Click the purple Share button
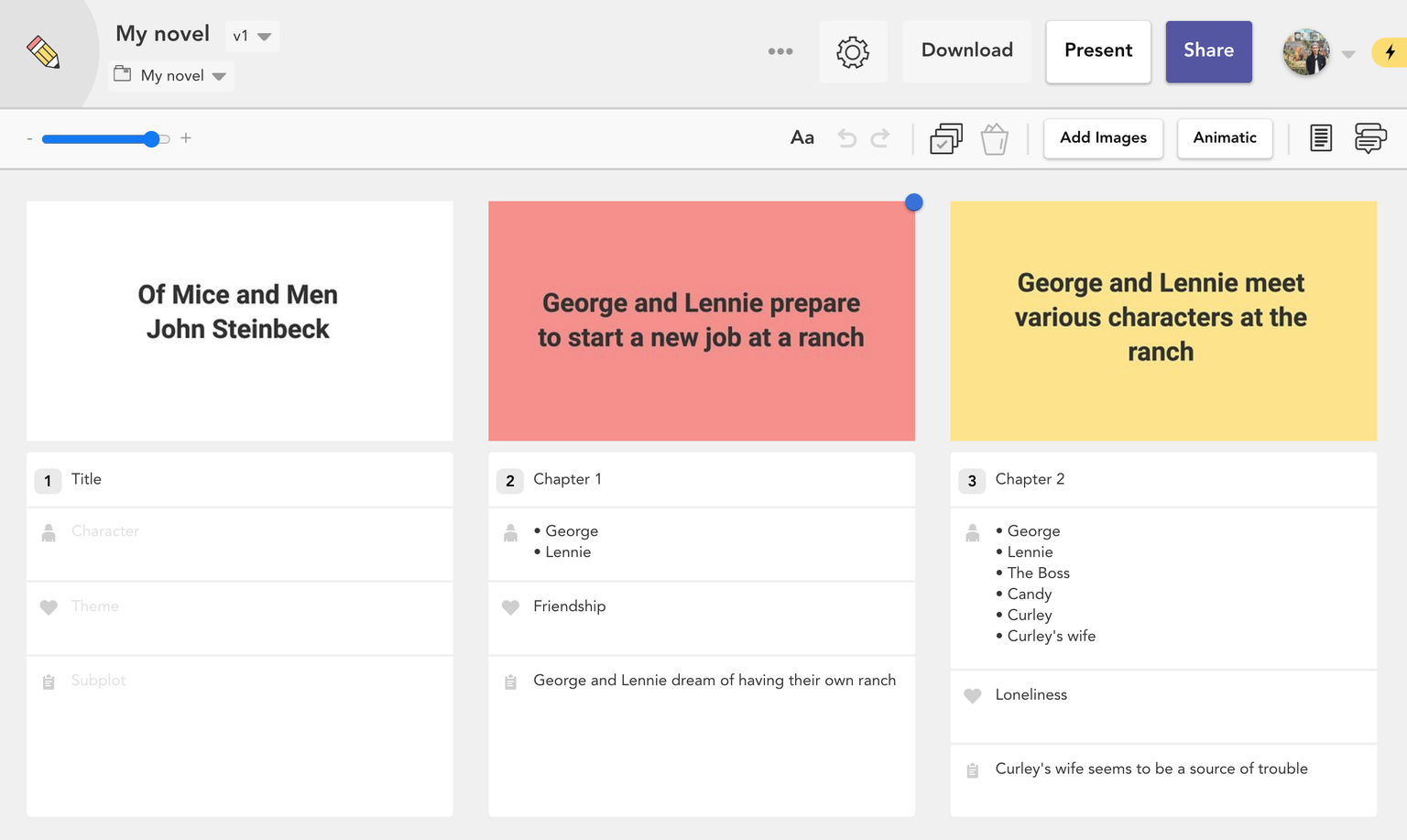 (x=1208, y=51)
